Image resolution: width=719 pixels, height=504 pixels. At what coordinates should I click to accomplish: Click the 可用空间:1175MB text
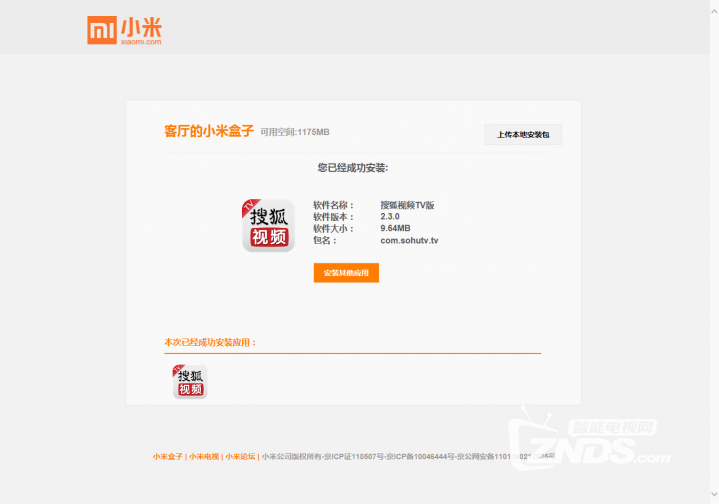point(295,132)
